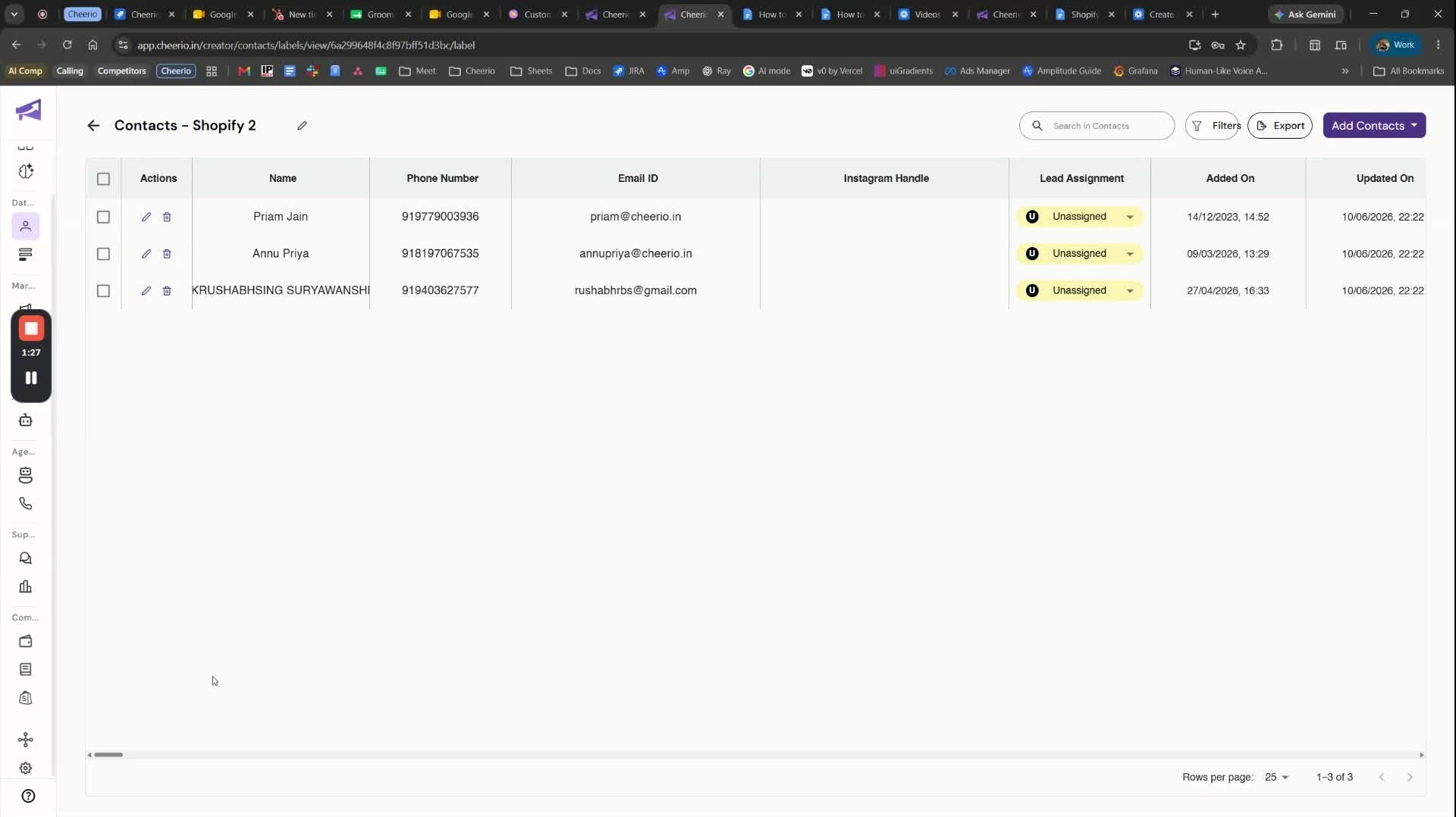Export the contacts list
1456x817 pixels.
(x=1280, y=126)
